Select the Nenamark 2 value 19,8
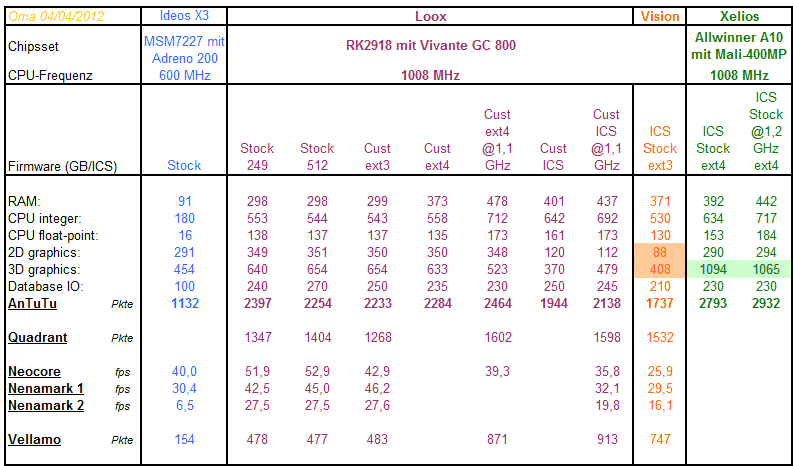Viewport: 793px width, 466px height. [607, 405]
